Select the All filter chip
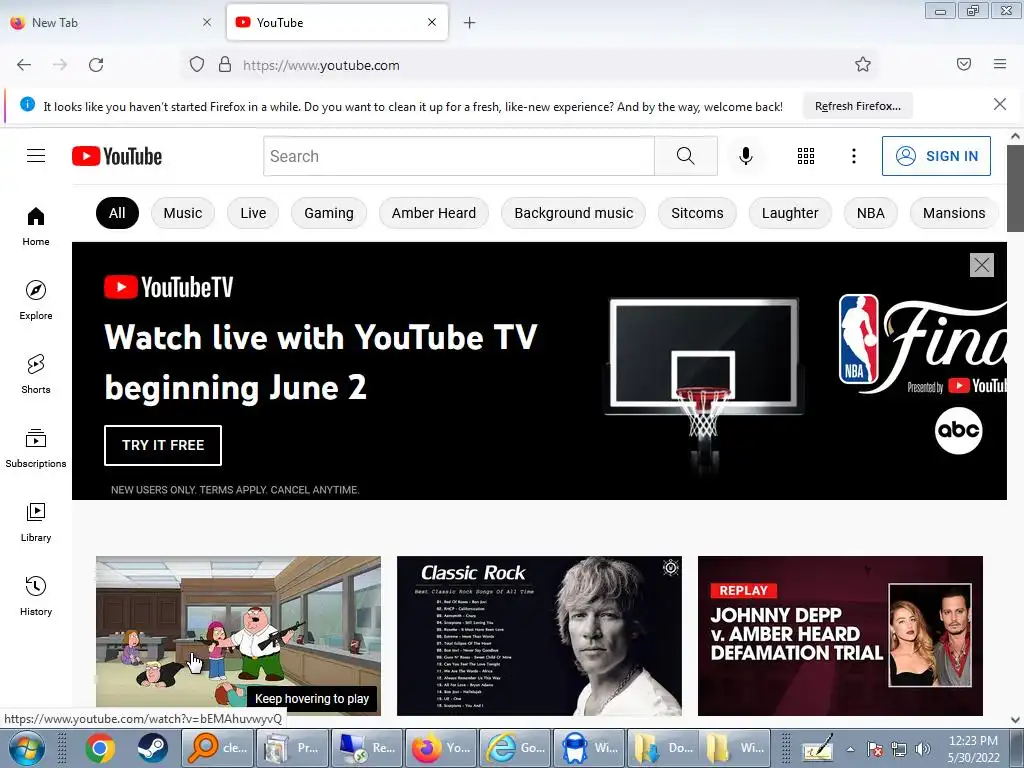Image resolution: width=1024 pixels, height=768 pixels. (x=117, y=213)
